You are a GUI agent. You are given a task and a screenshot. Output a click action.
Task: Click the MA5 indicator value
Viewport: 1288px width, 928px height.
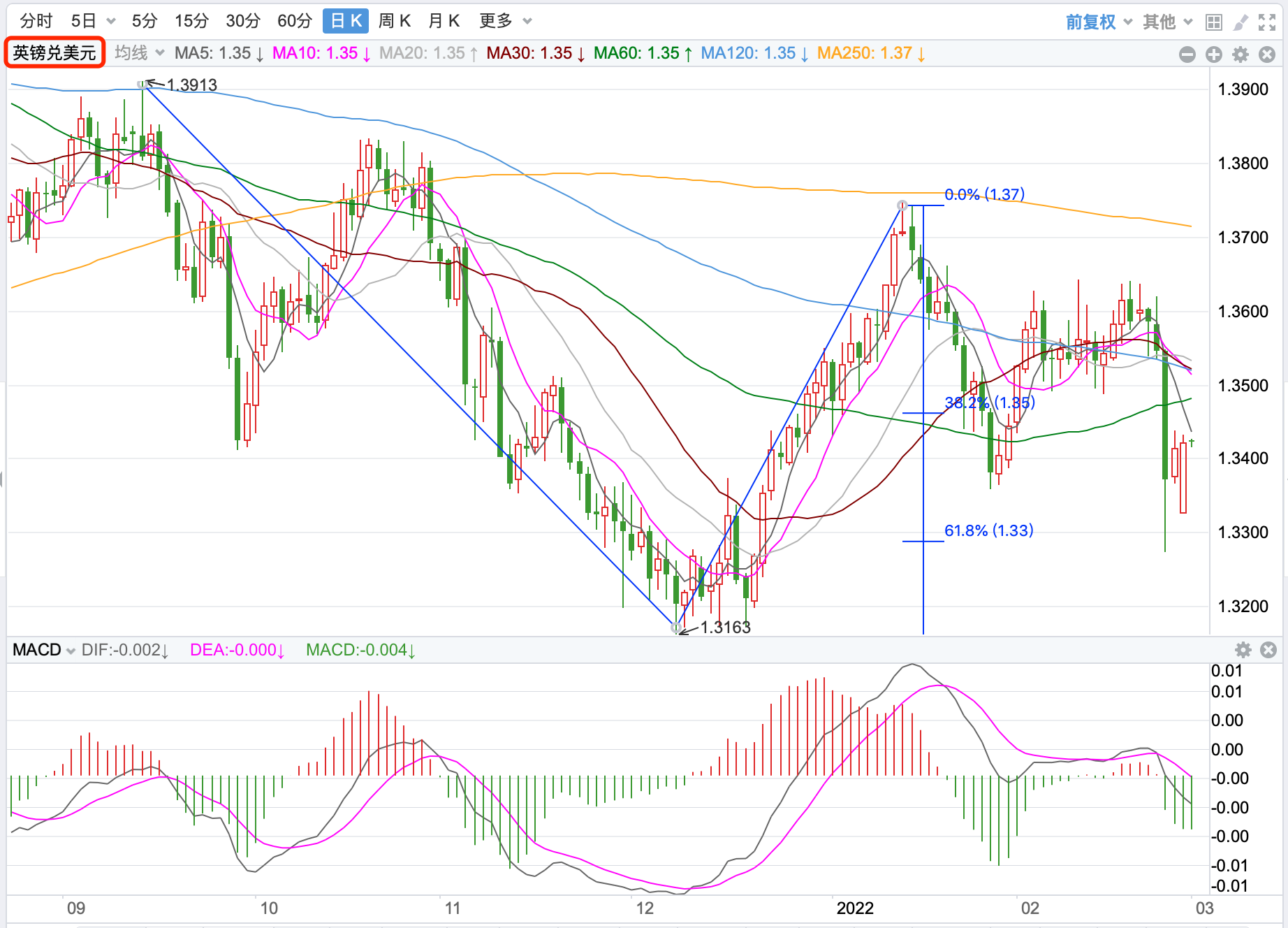click(x=219, y=53)
